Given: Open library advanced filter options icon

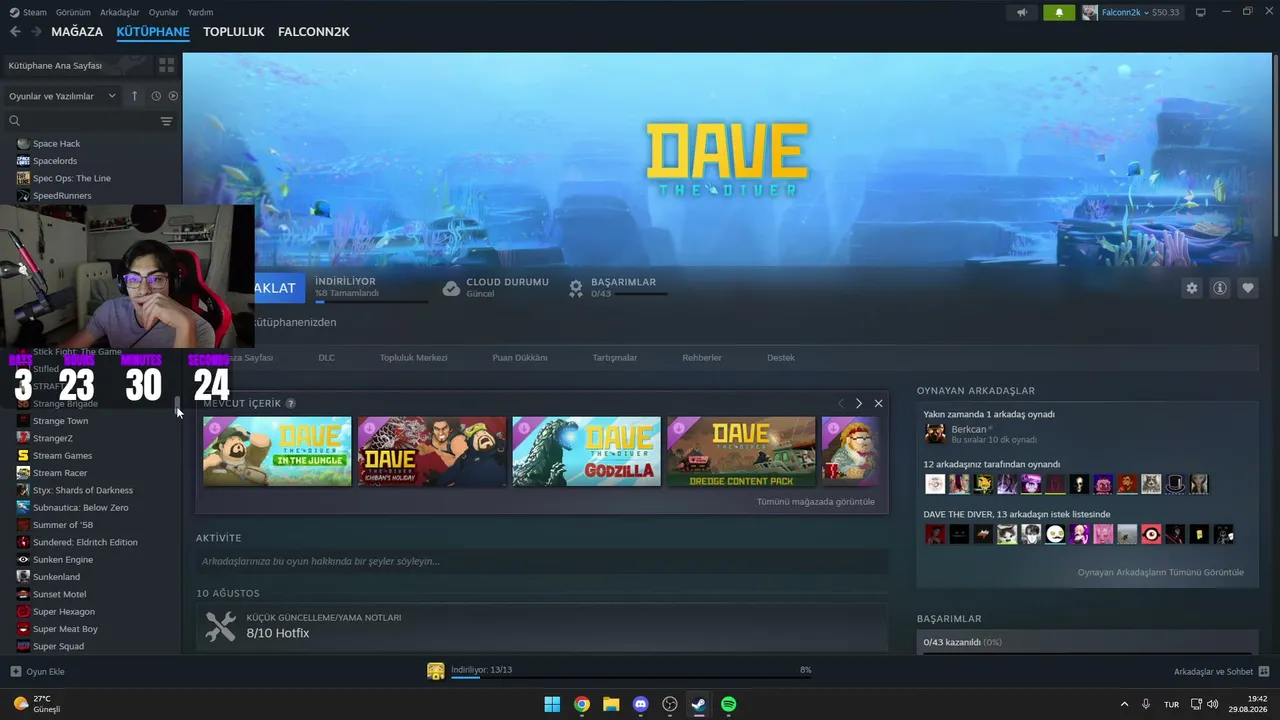Looking at the screenshot, I should (x=166, y=121).
